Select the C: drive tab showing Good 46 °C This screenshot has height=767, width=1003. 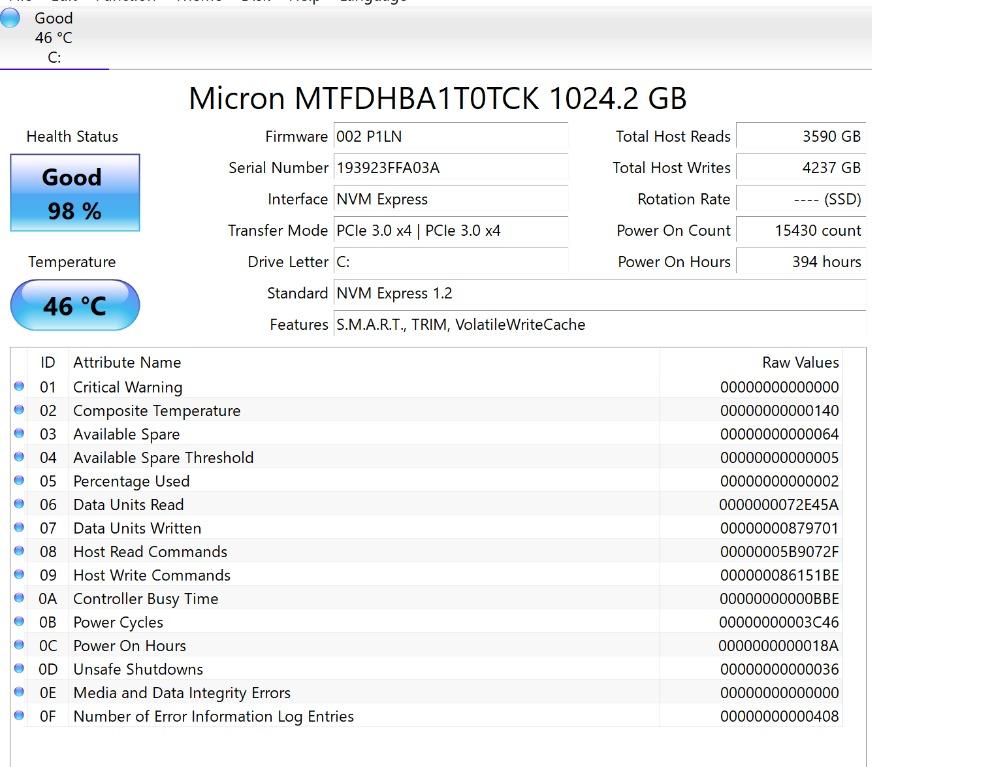pos(54,37)
